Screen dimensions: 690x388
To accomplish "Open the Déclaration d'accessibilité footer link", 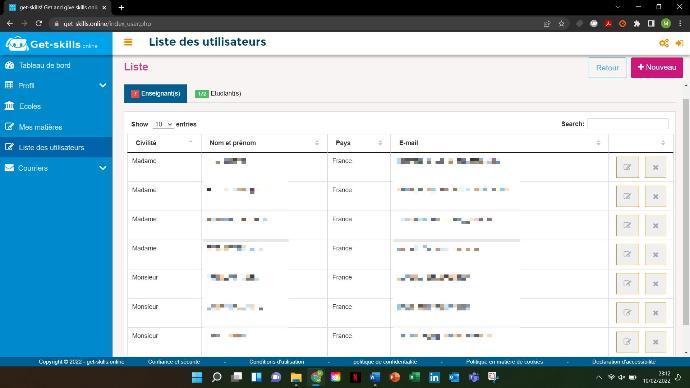I will (624, 362).
